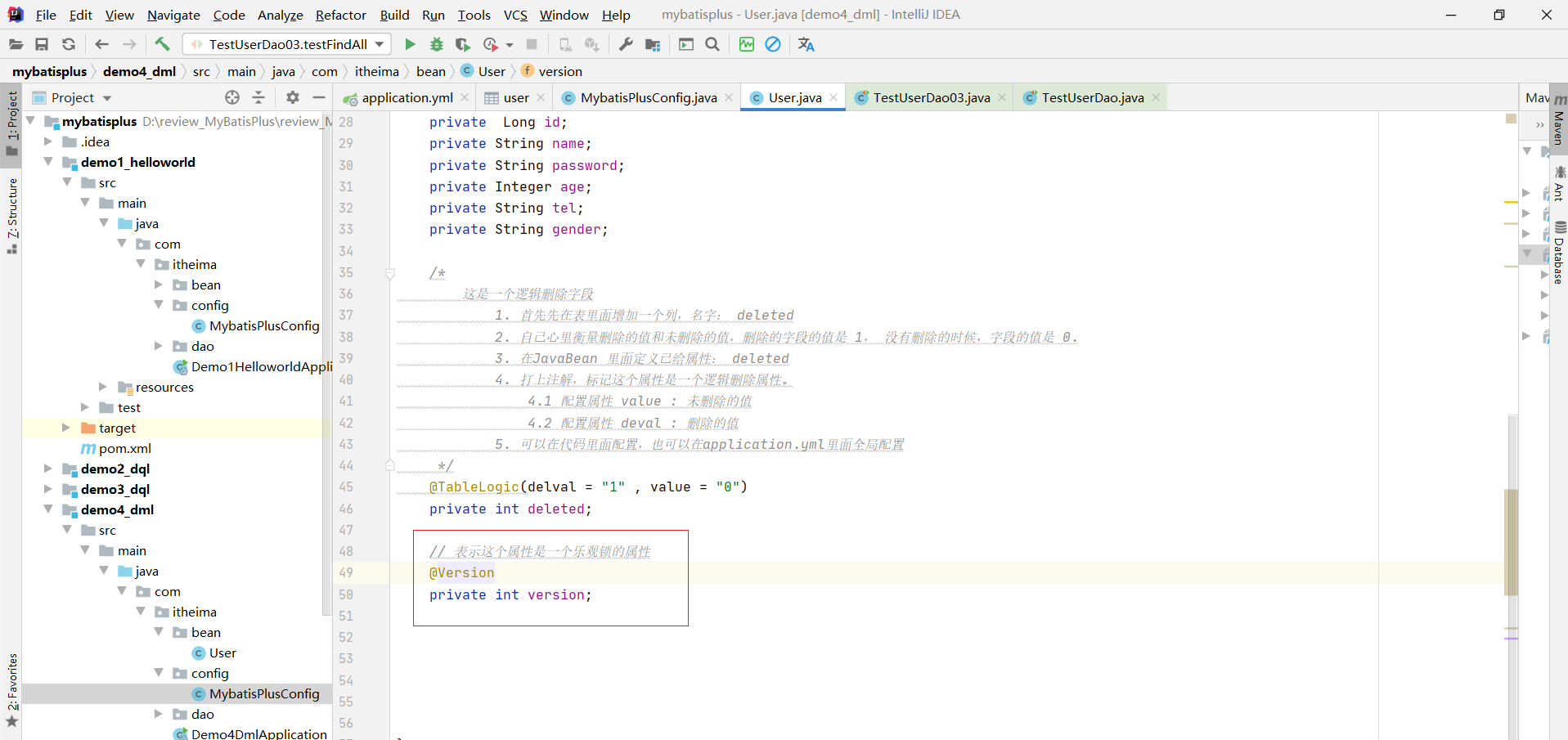Click the version field breadcrumb
The width and height of the screenshot is (1568, 740).
(552, 71)
